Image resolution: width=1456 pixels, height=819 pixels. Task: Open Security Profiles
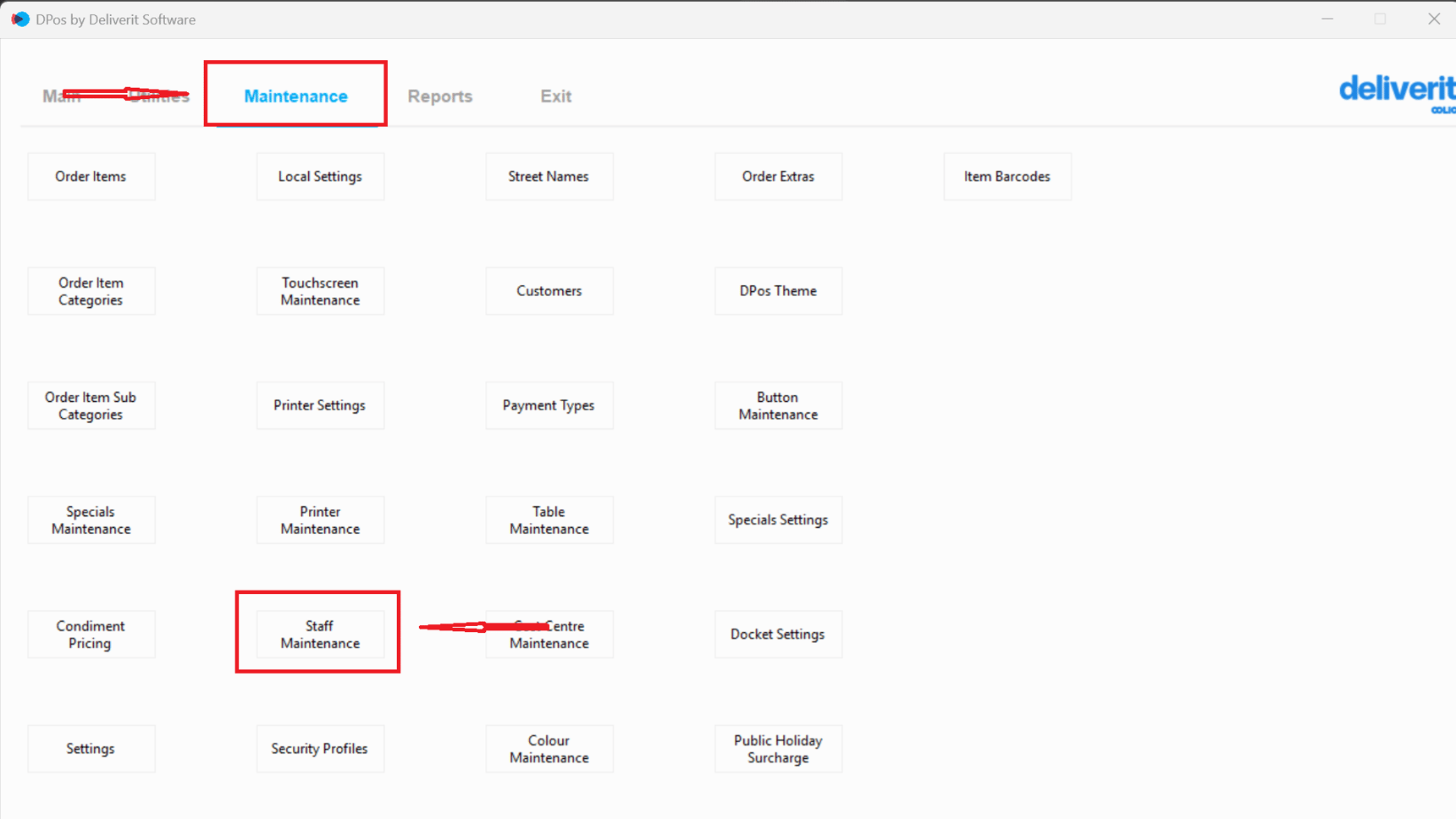(320, 749)
